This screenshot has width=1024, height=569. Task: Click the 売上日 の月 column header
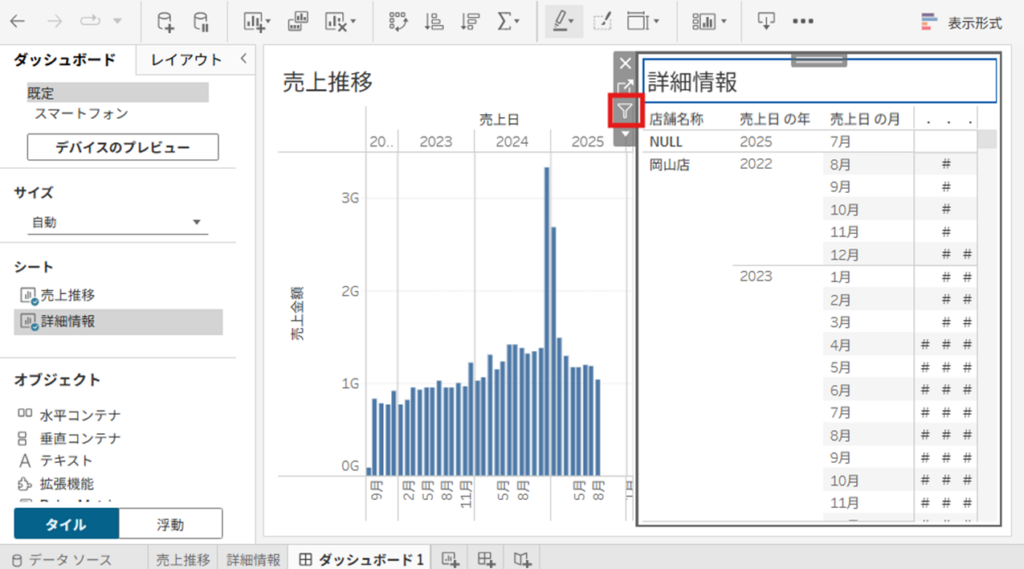865,119
